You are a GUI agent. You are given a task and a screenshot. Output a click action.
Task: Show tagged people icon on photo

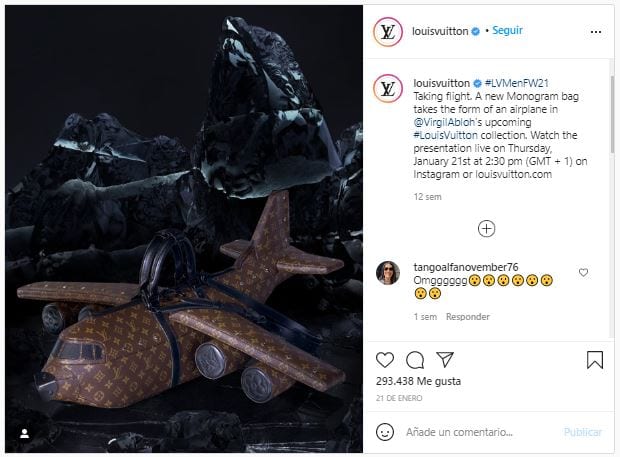click(x=24, y=433)
